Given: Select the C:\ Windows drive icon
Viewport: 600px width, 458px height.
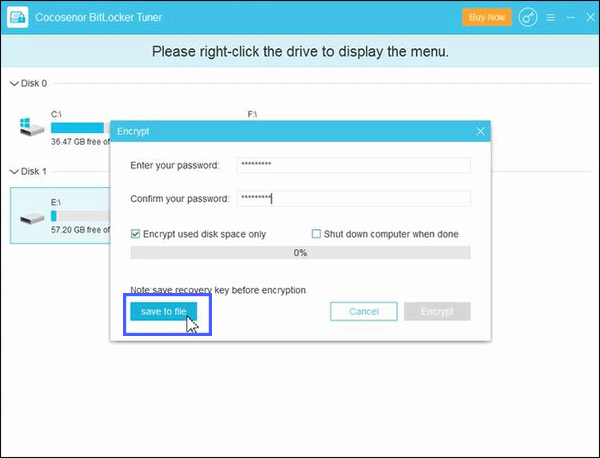Looking at the screenshot, I should [31, 127].
